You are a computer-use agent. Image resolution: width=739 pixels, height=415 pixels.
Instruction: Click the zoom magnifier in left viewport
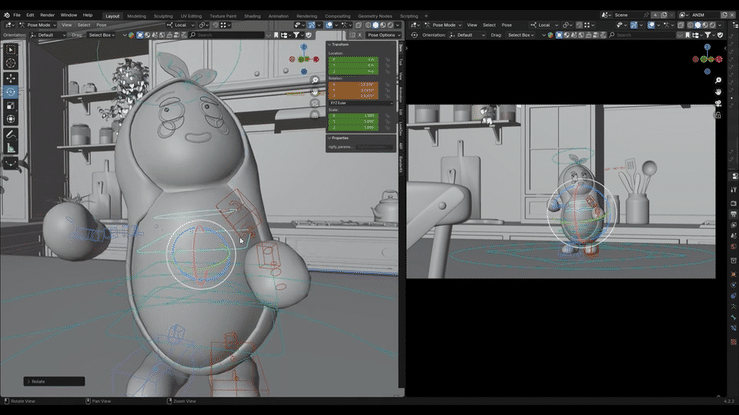click(315, 81)
